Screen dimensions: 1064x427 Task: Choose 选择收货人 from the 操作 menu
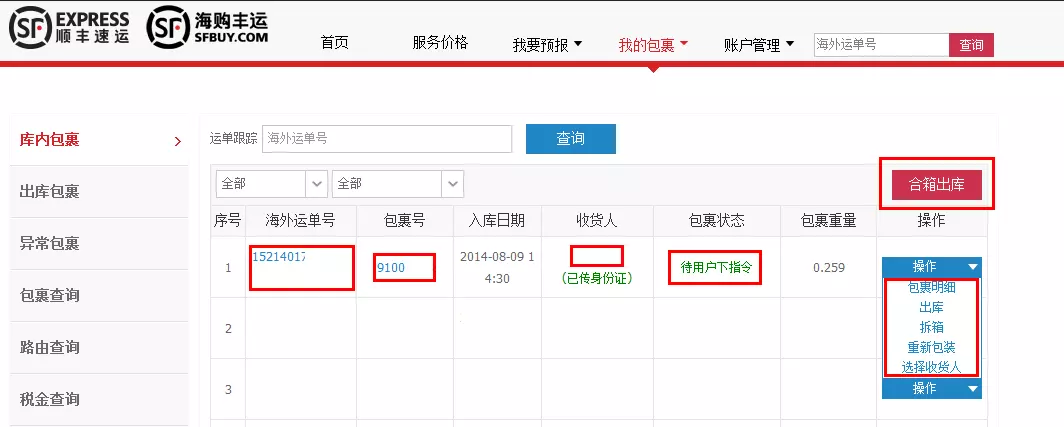point(932,367)
